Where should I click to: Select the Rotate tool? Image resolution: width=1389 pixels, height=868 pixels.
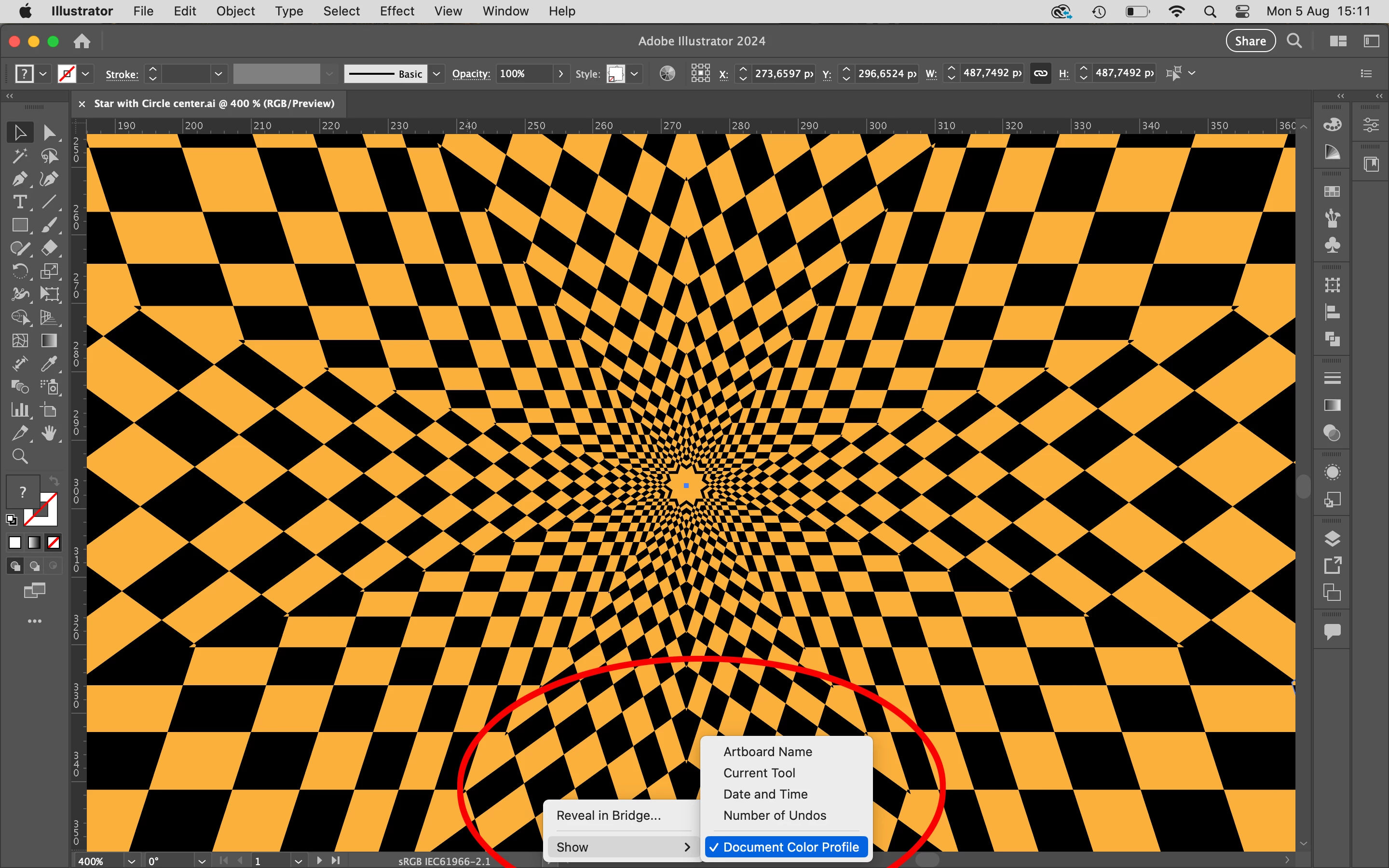(19, 271)
